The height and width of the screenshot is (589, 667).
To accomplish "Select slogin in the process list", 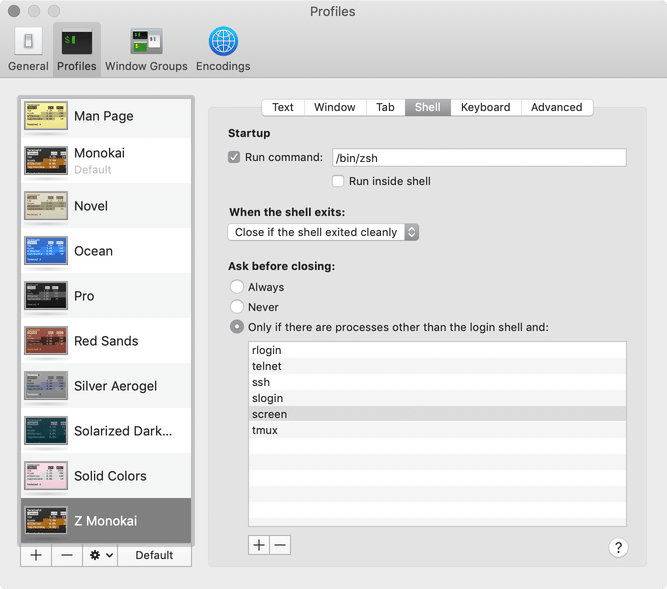I will click(437, 398).
